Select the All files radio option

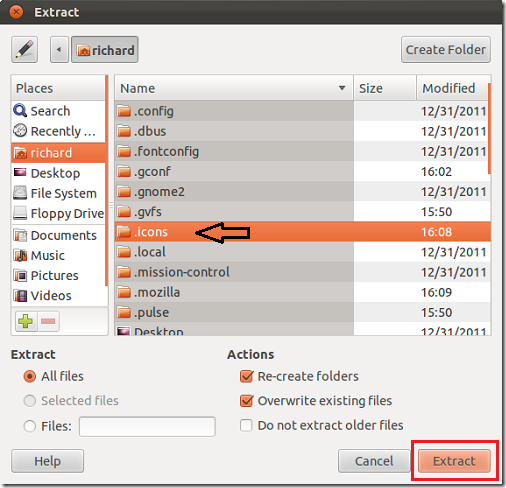pos(30,376)
